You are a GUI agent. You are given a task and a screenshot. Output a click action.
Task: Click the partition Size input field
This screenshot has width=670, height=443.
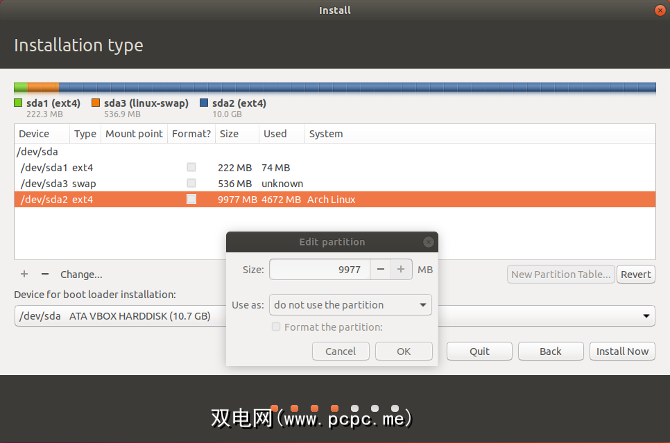click(320, 269)
